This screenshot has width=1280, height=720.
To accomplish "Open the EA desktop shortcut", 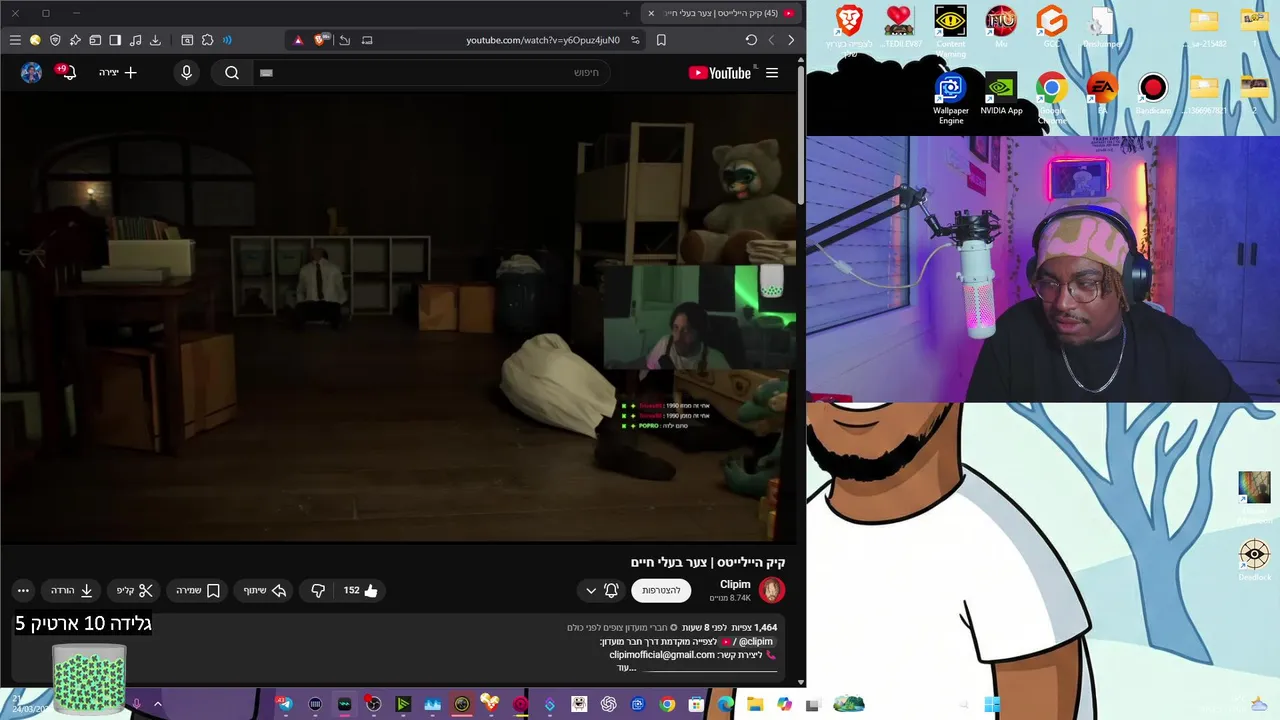I will [x=1102, y=95].
